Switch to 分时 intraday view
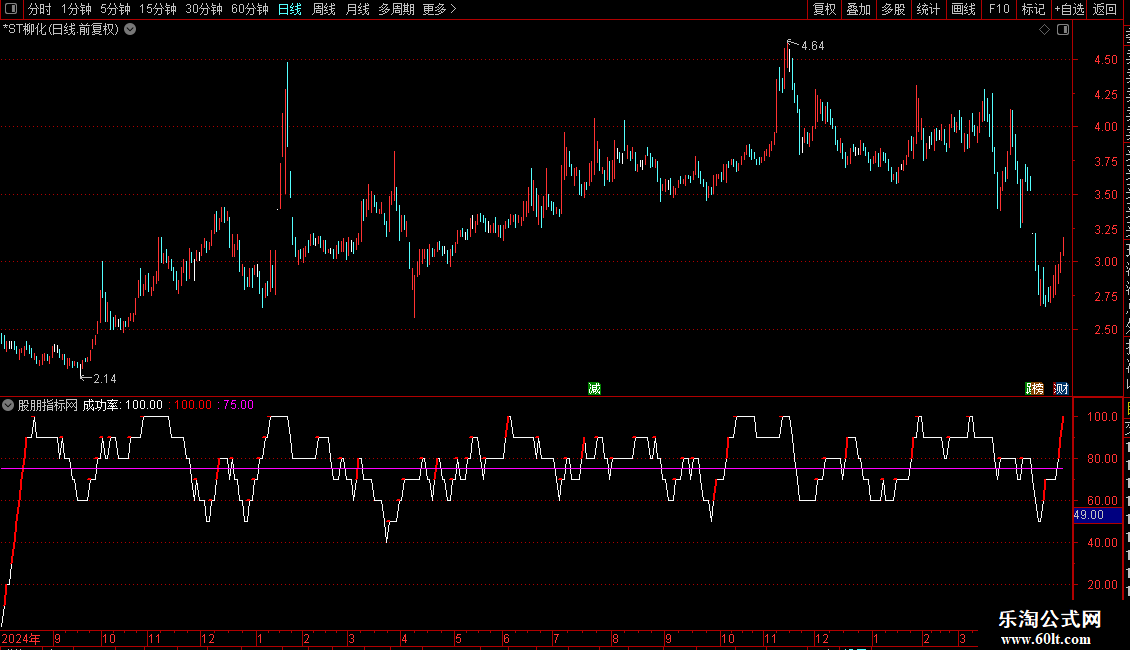The image size is (1130, 650). pos(40,9)
